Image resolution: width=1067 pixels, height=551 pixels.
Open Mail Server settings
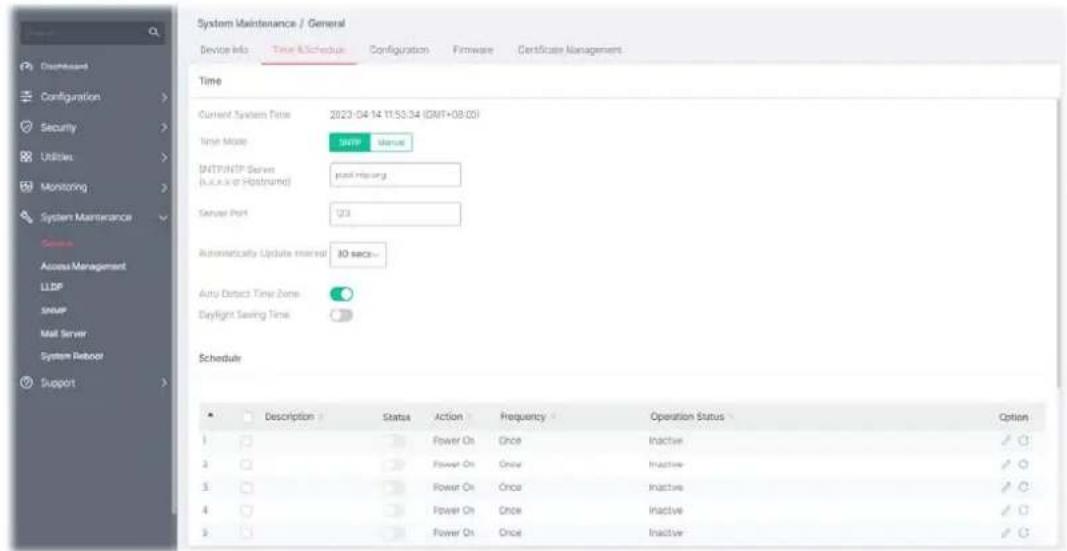point(63,333)
